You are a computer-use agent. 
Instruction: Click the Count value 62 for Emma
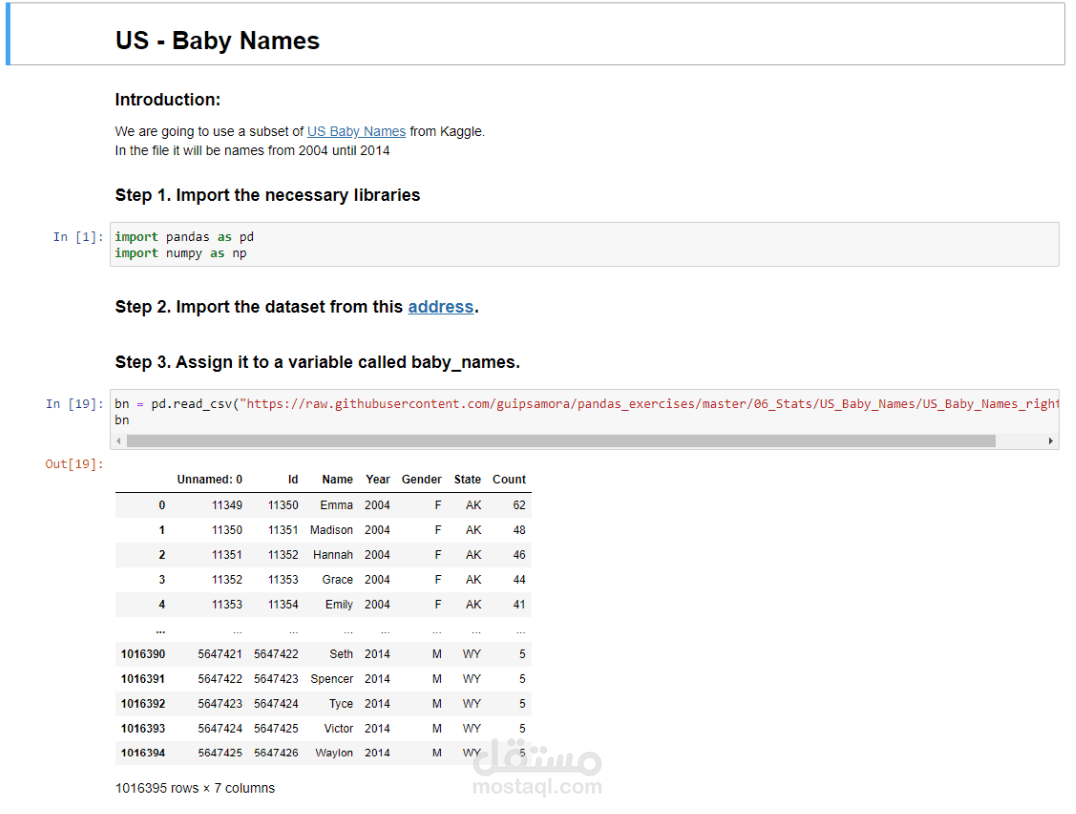[519, 505]
